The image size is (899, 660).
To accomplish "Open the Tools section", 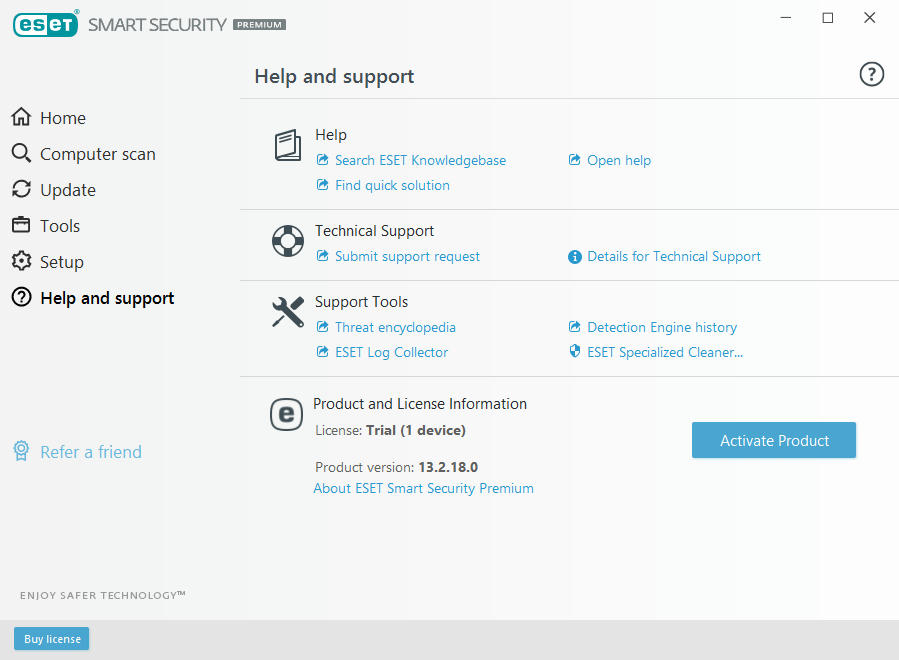I will point(60,226).
